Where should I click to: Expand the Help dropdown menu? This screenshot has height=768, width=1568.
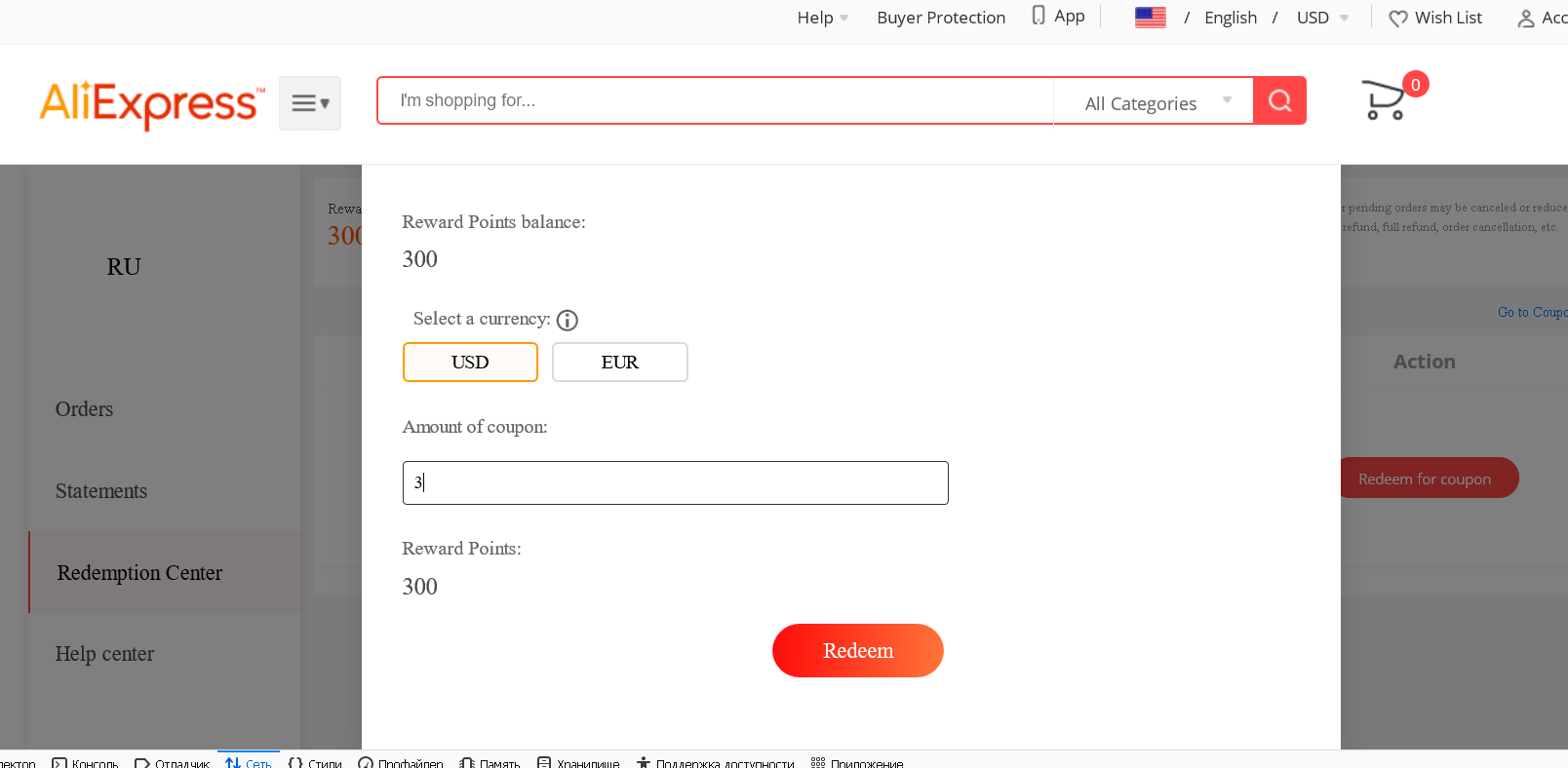click(822, 18)
